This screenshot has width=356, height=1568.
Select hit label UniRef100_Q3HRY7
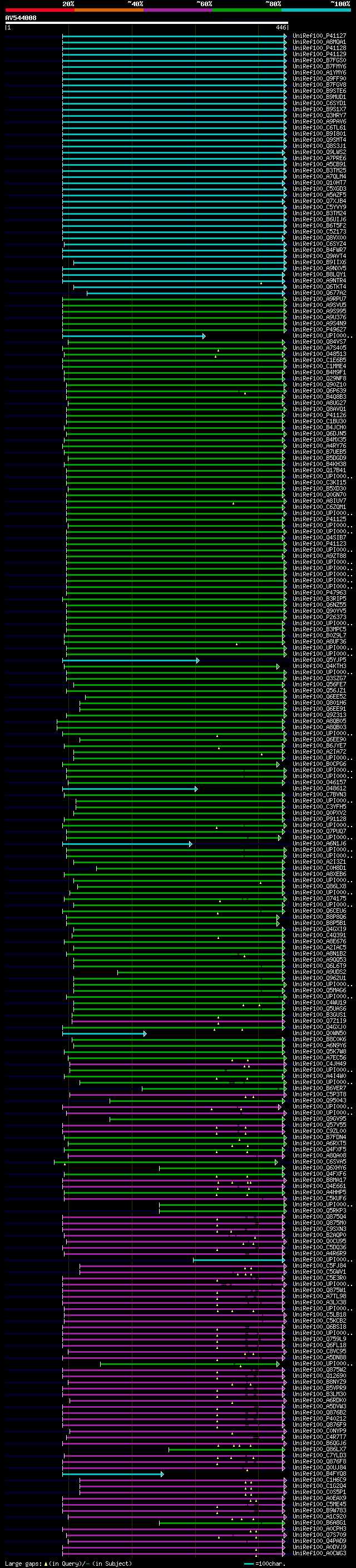tap(319, 116)
